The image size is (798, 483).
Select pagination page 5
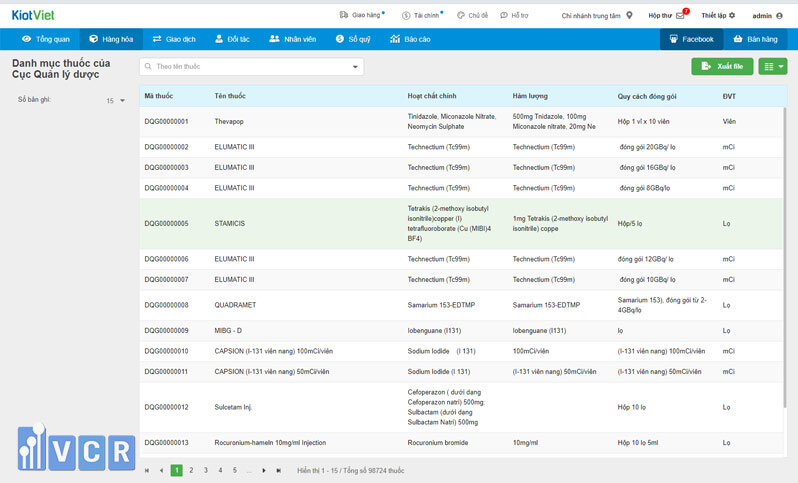(235, 470)
